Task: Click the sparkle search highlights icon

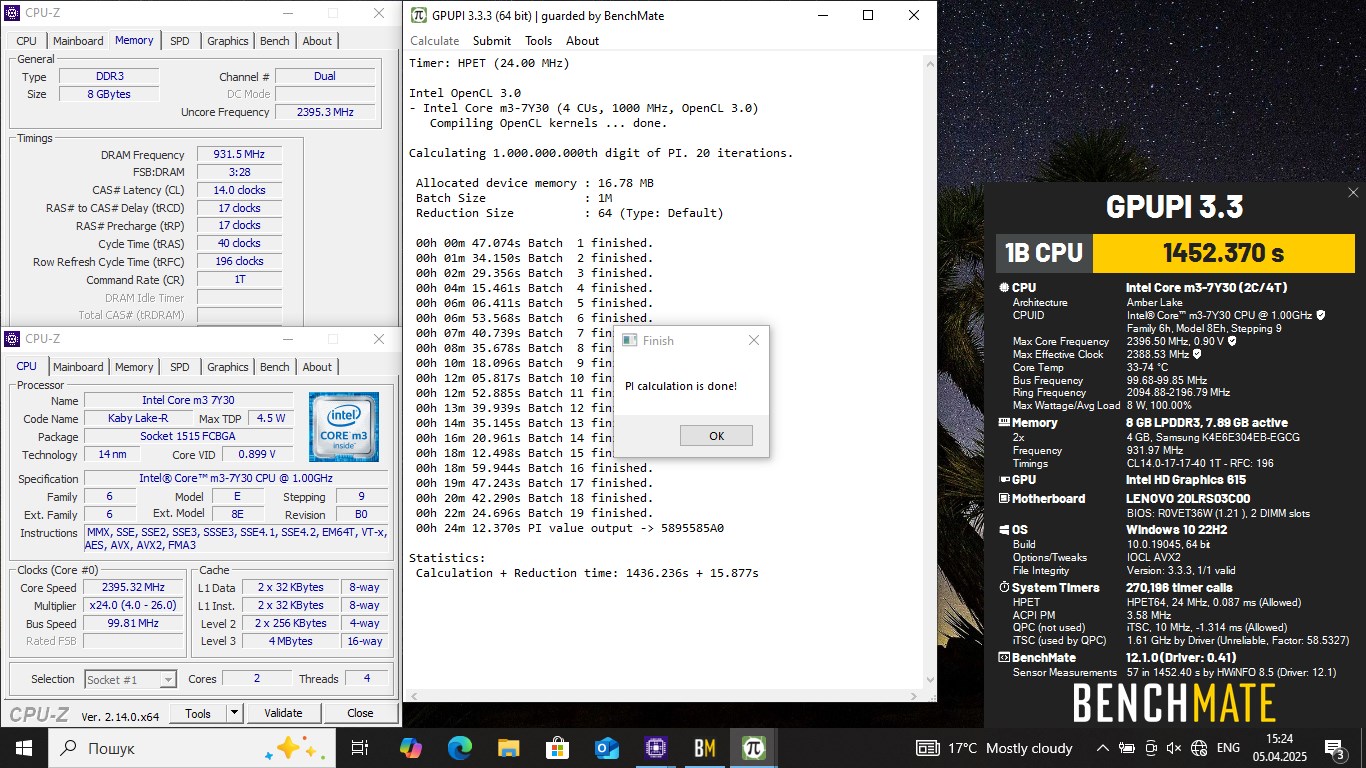Action: 294,747
